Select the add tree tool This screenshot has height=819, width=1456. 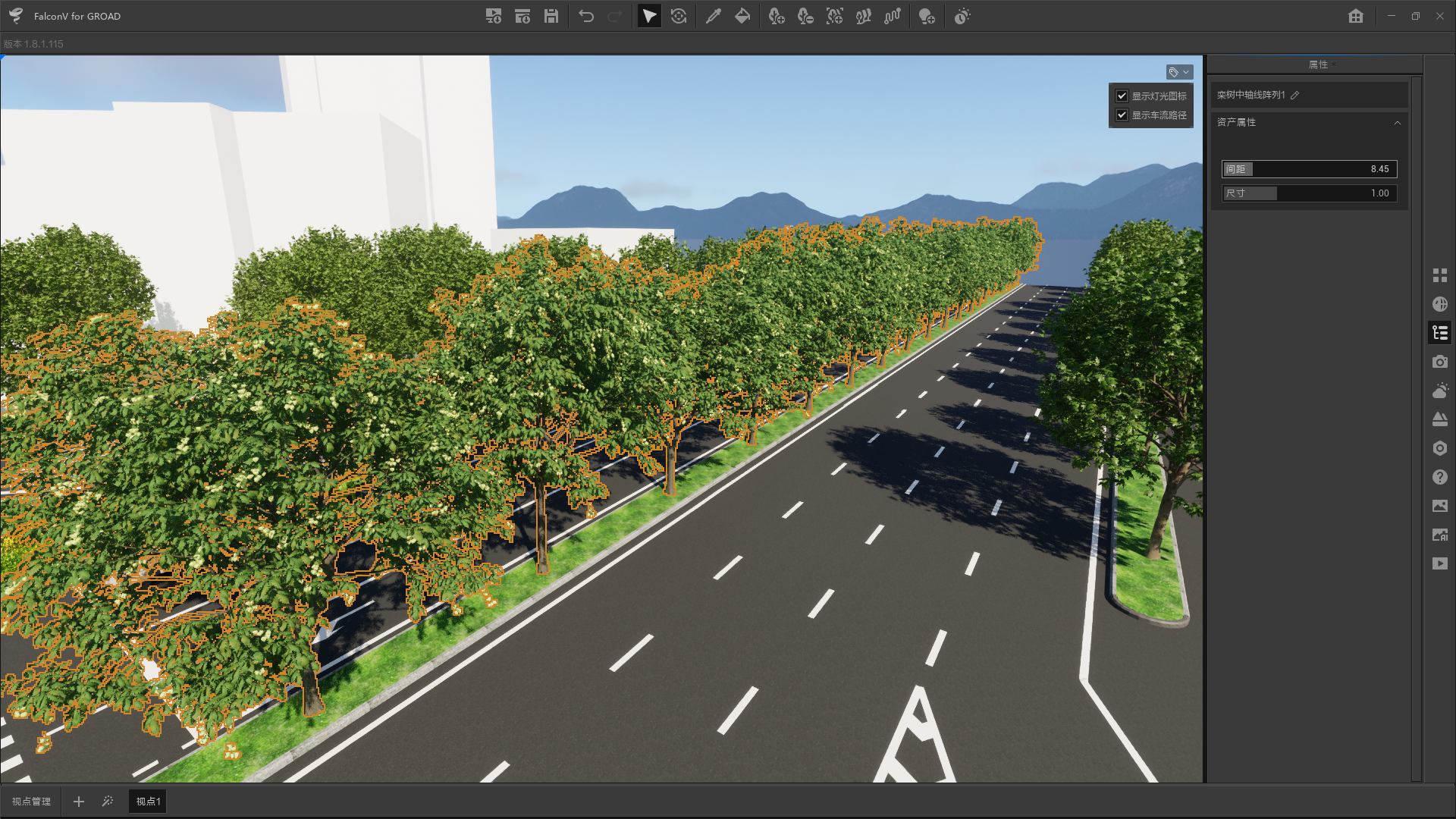pyautogui.click(x=776, y=15)
